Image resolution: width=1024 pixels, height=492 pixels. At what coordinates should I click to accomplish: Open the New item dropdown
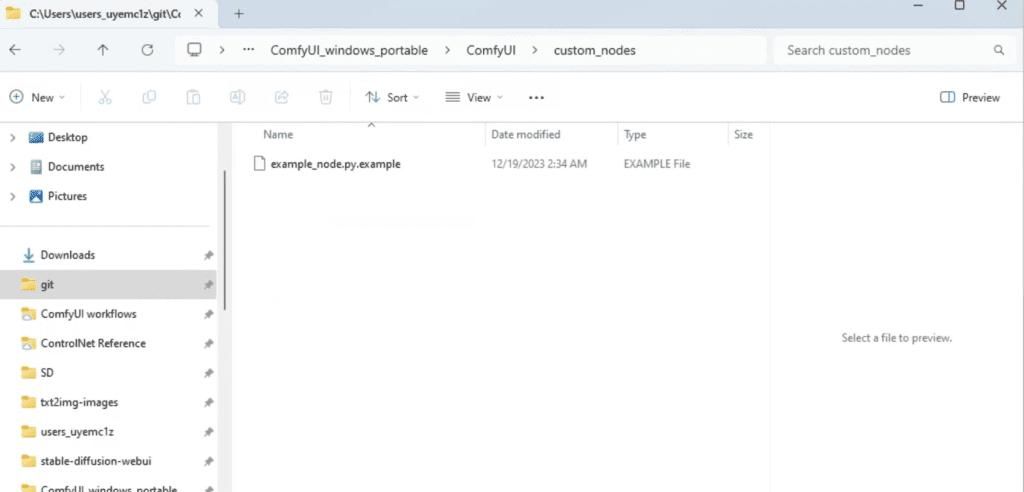37,97
